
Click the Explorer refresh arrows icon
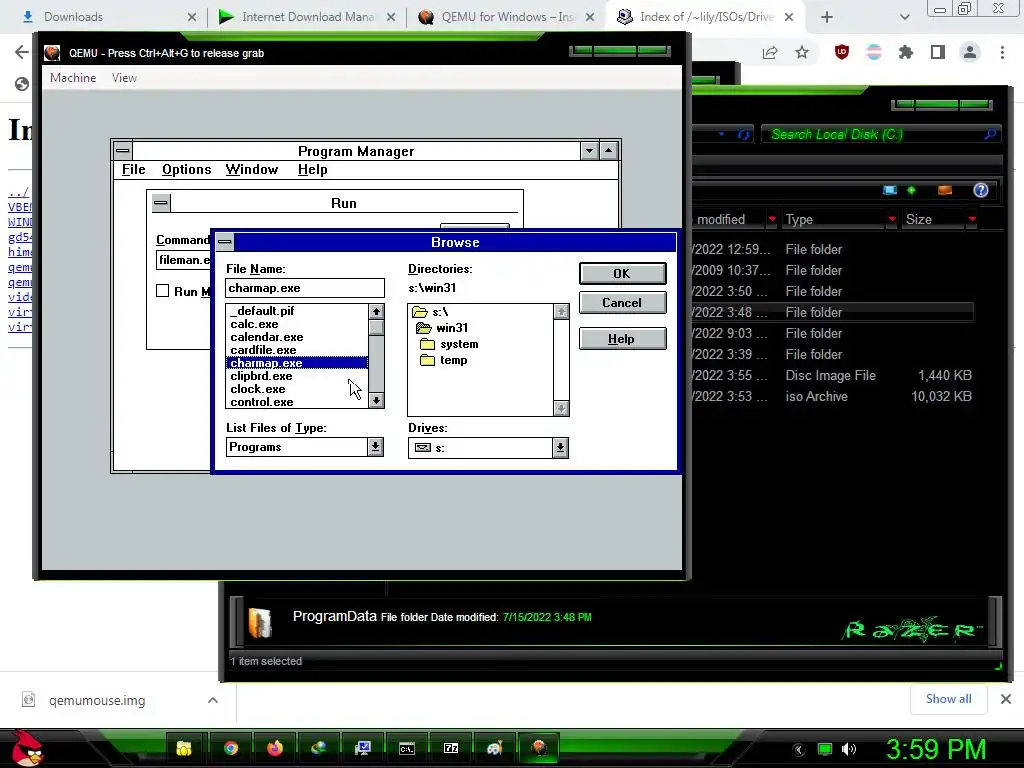(743, 135)
